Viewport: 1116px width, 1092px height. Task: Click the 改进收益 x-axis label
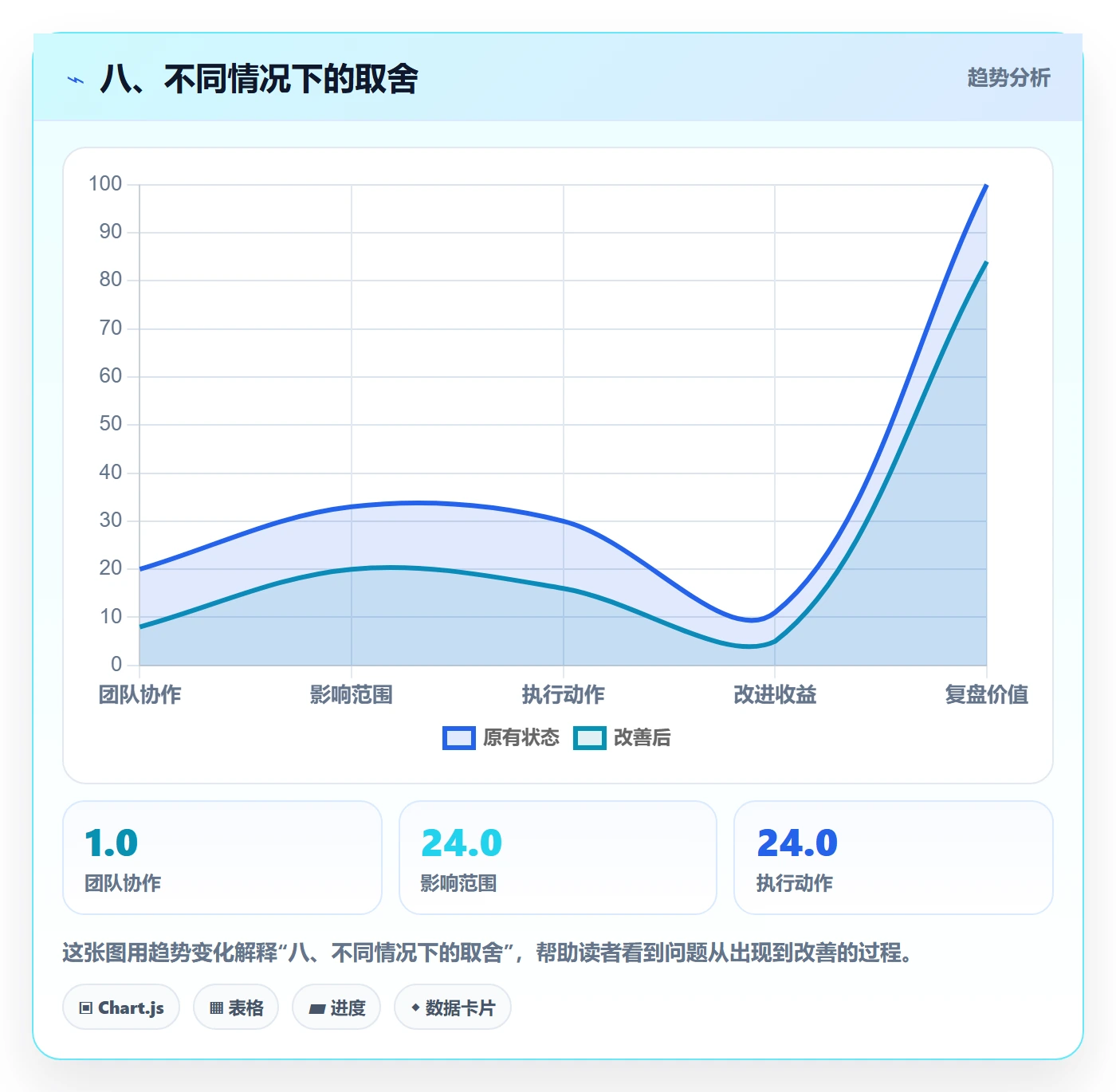tap(775, 694)
